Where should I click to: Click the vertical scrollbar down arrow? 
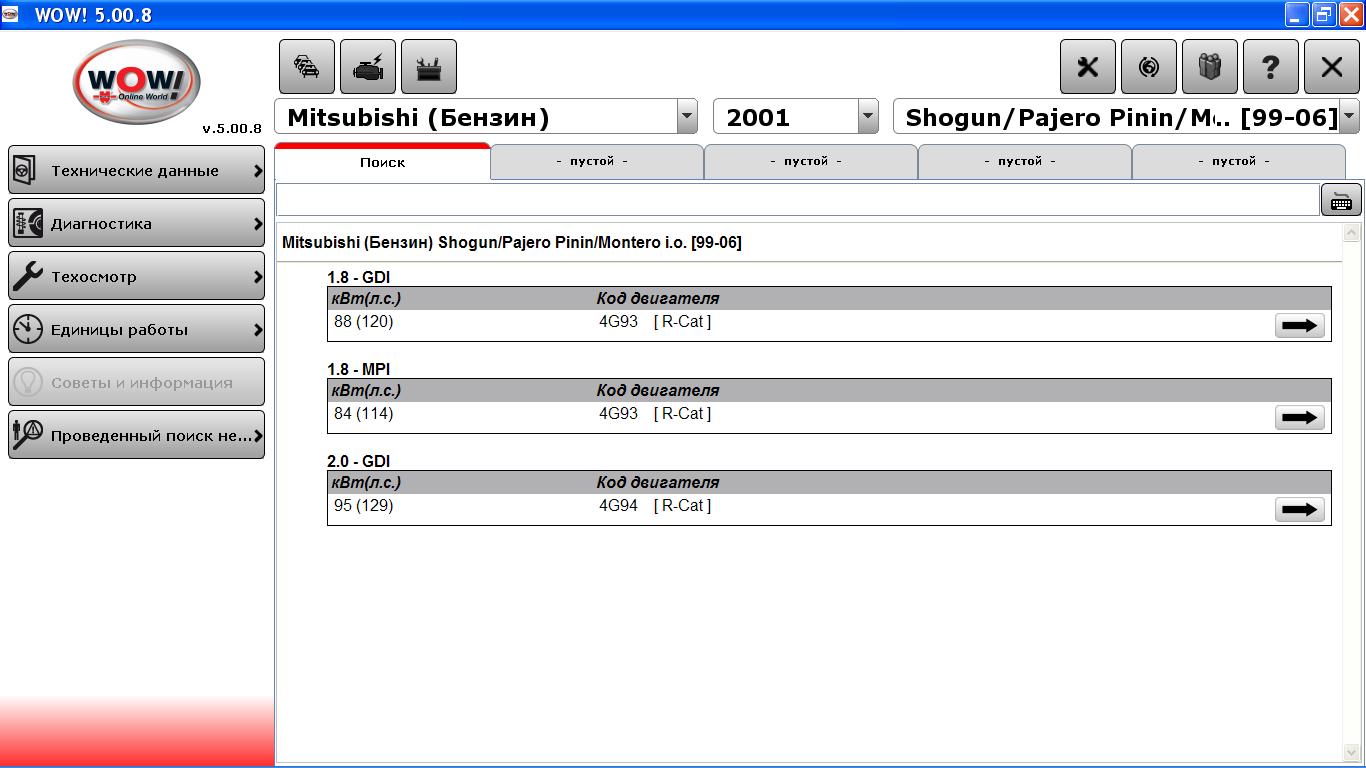[x=1352, y=753]
